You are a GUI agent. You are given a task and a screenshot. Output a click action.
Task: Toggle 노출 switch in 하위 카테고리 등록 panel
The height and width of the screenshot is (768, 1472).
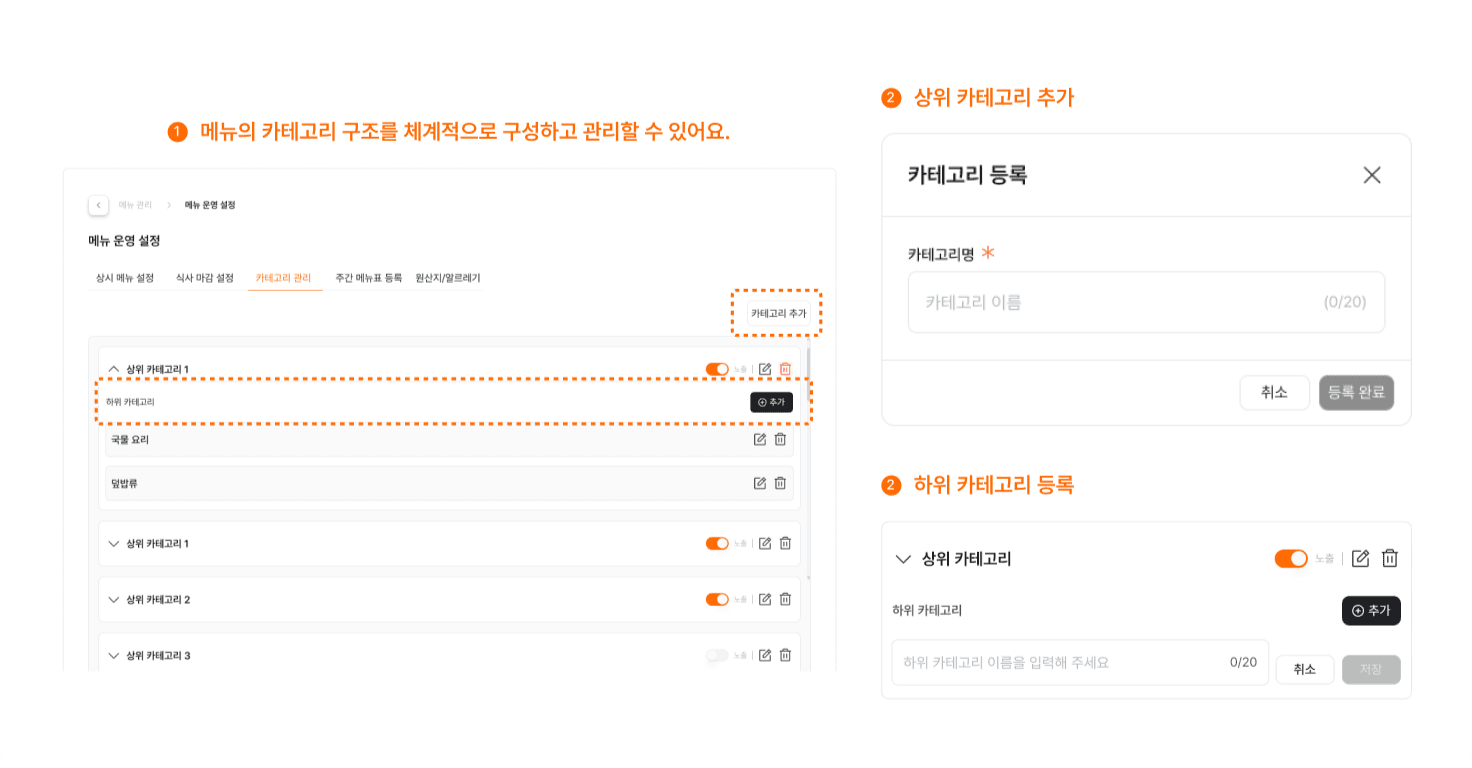point(1291,558)
